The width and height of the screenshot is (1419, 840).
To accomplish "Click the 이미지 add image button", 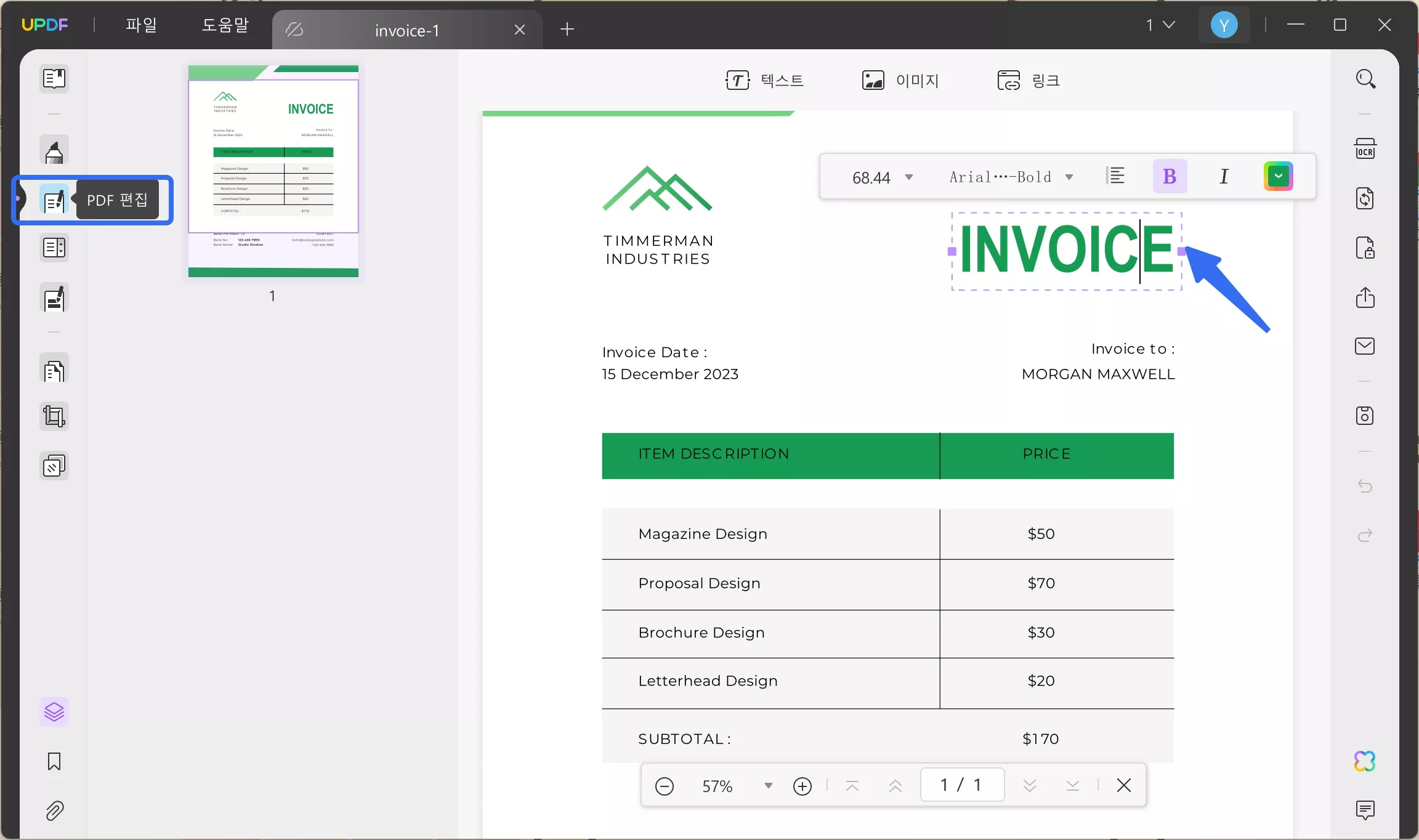I will tap(900, 80).
